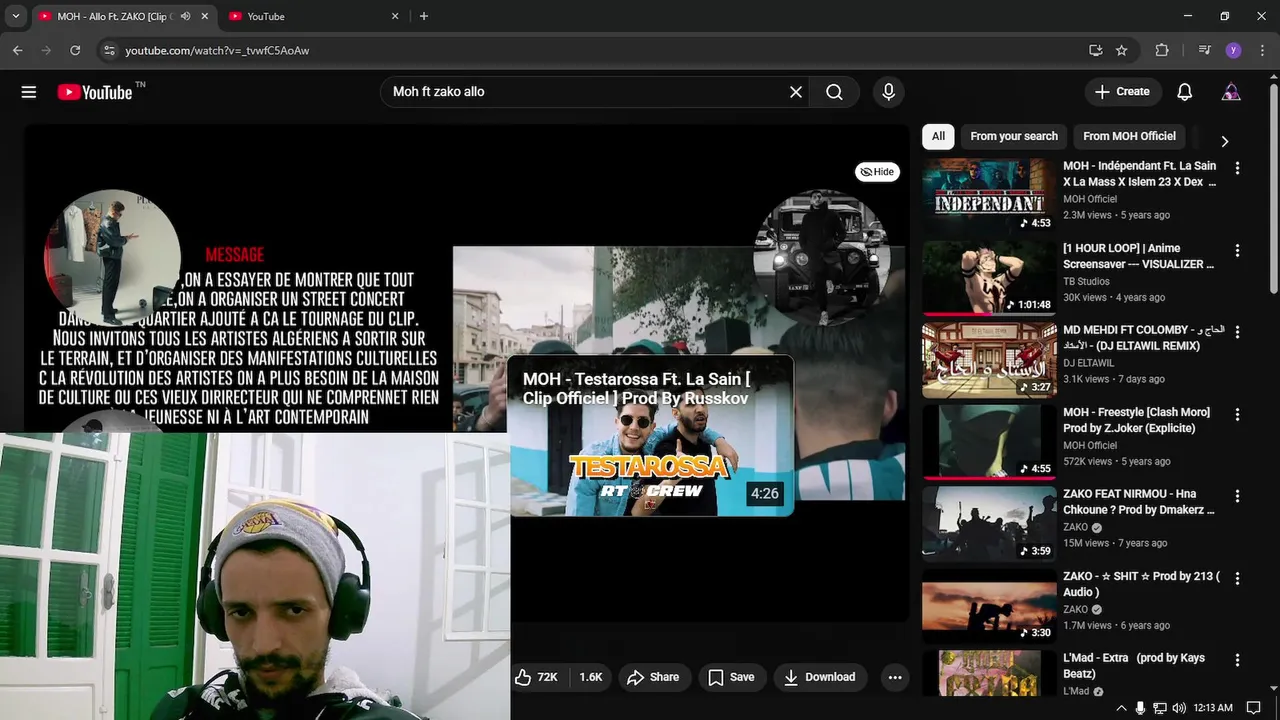Open options for ZAKO SHIT audio video
Viewport: 1280px width, 720px height.
click(x=1237, y=578)
